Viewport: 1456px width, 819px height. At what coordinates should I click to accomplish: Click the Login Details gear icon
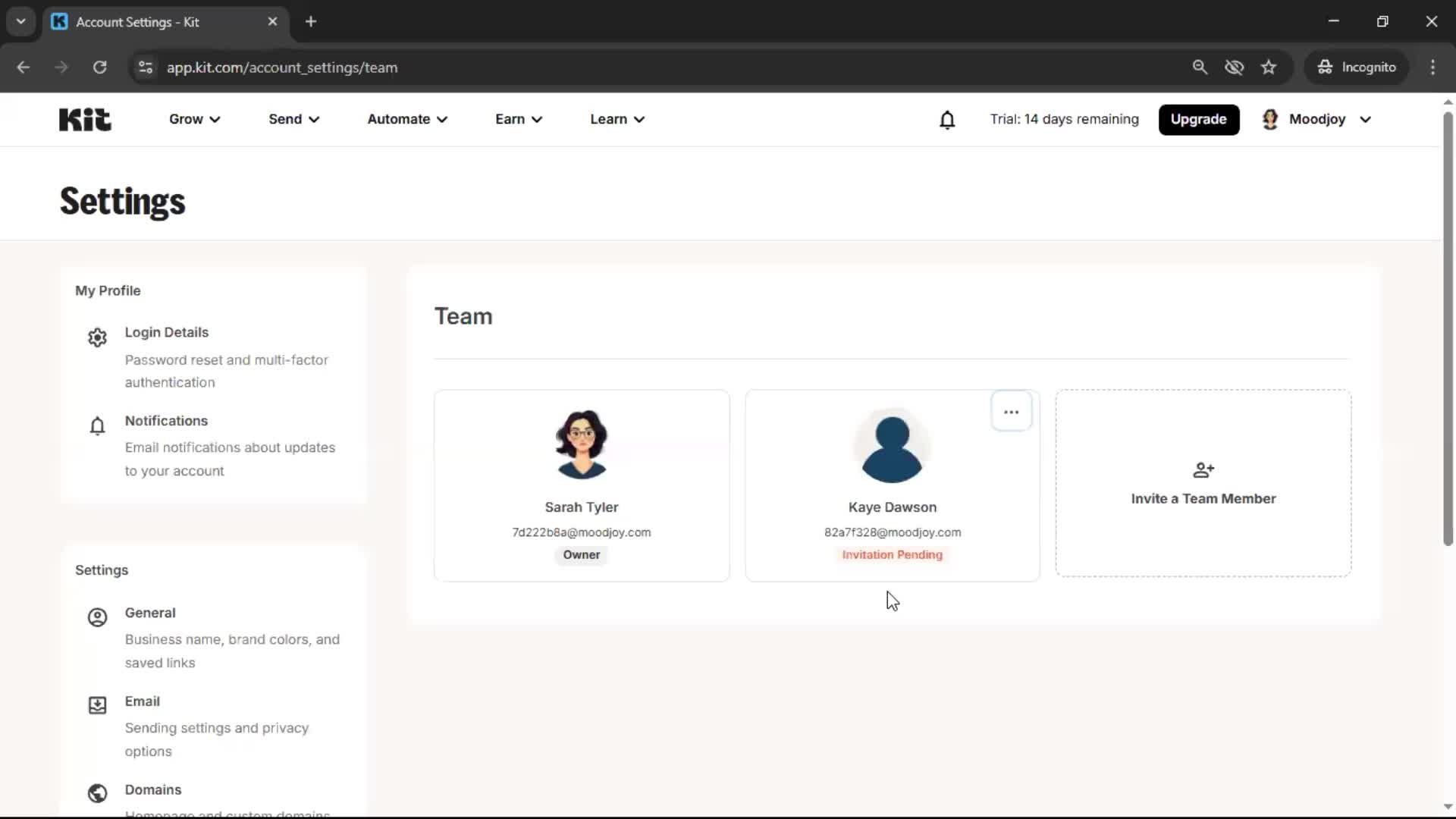97,337
